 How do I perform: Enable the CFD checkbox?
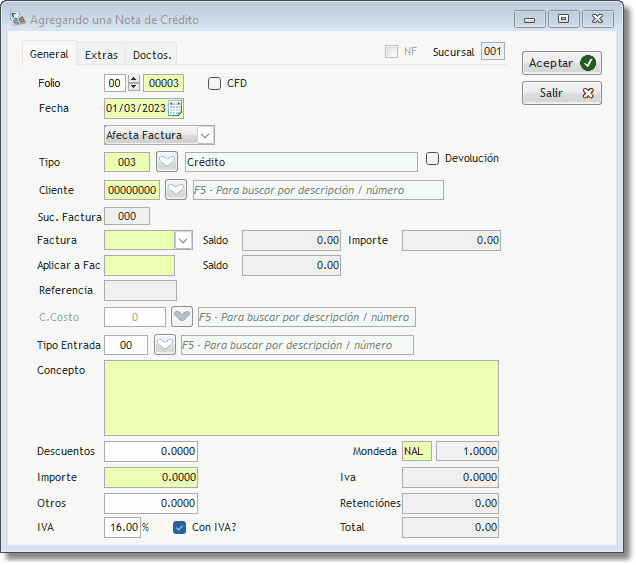214,84
